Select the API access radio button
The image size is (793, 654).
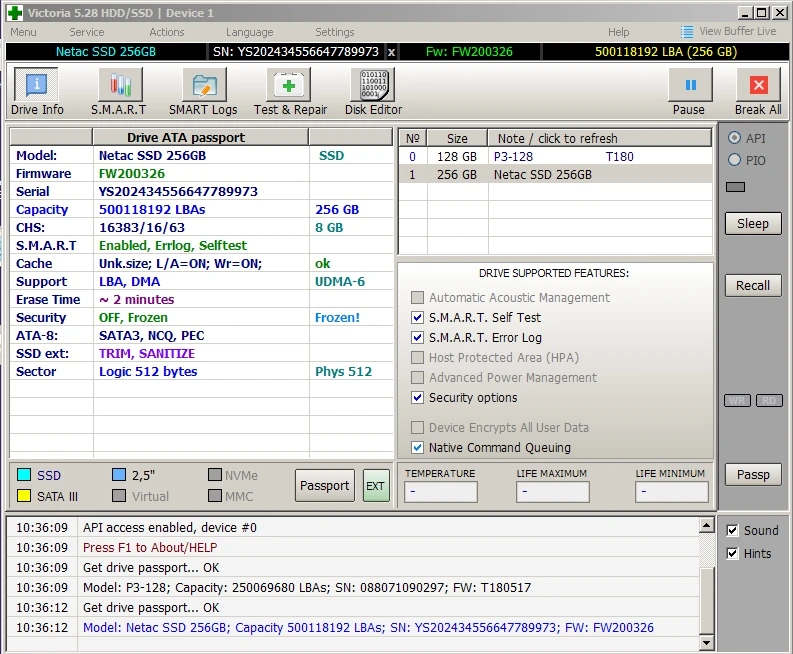(734, 138)
